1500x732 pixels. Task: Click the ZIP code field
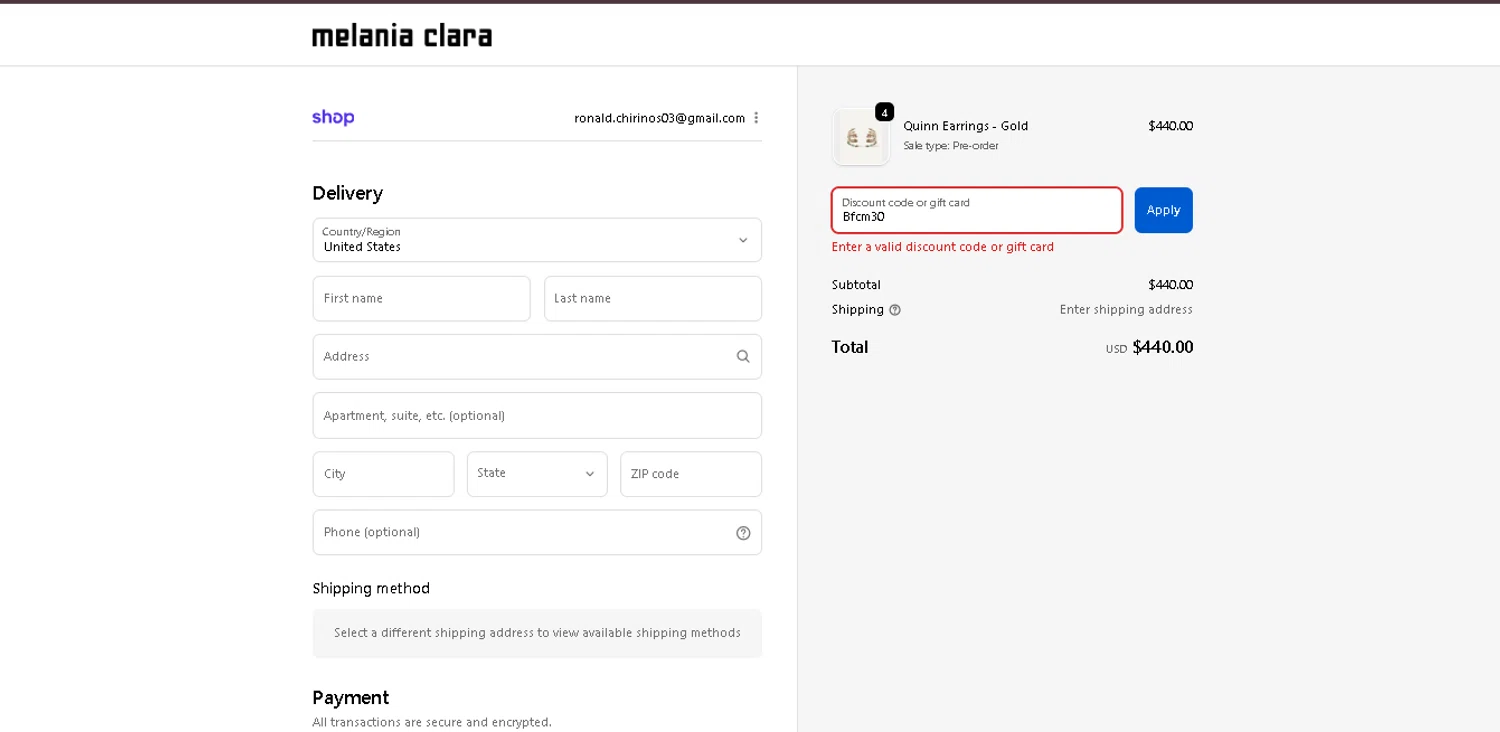point(691,474)
